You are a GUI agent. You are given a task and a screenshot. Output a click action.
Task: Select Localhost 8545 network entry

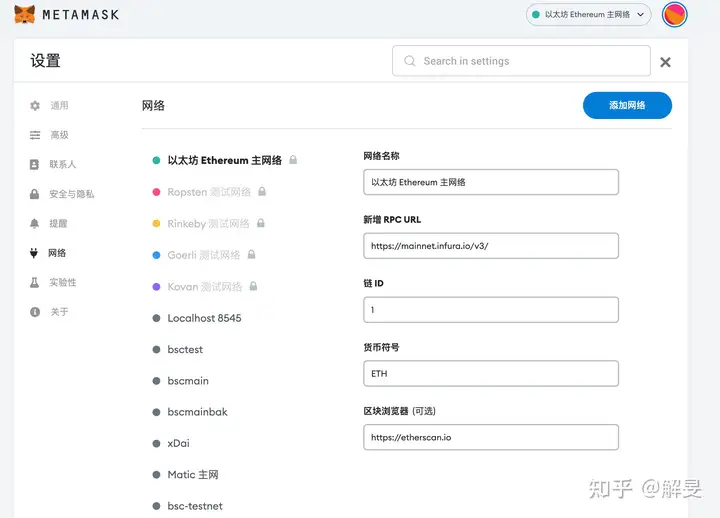tap(197, 318)
